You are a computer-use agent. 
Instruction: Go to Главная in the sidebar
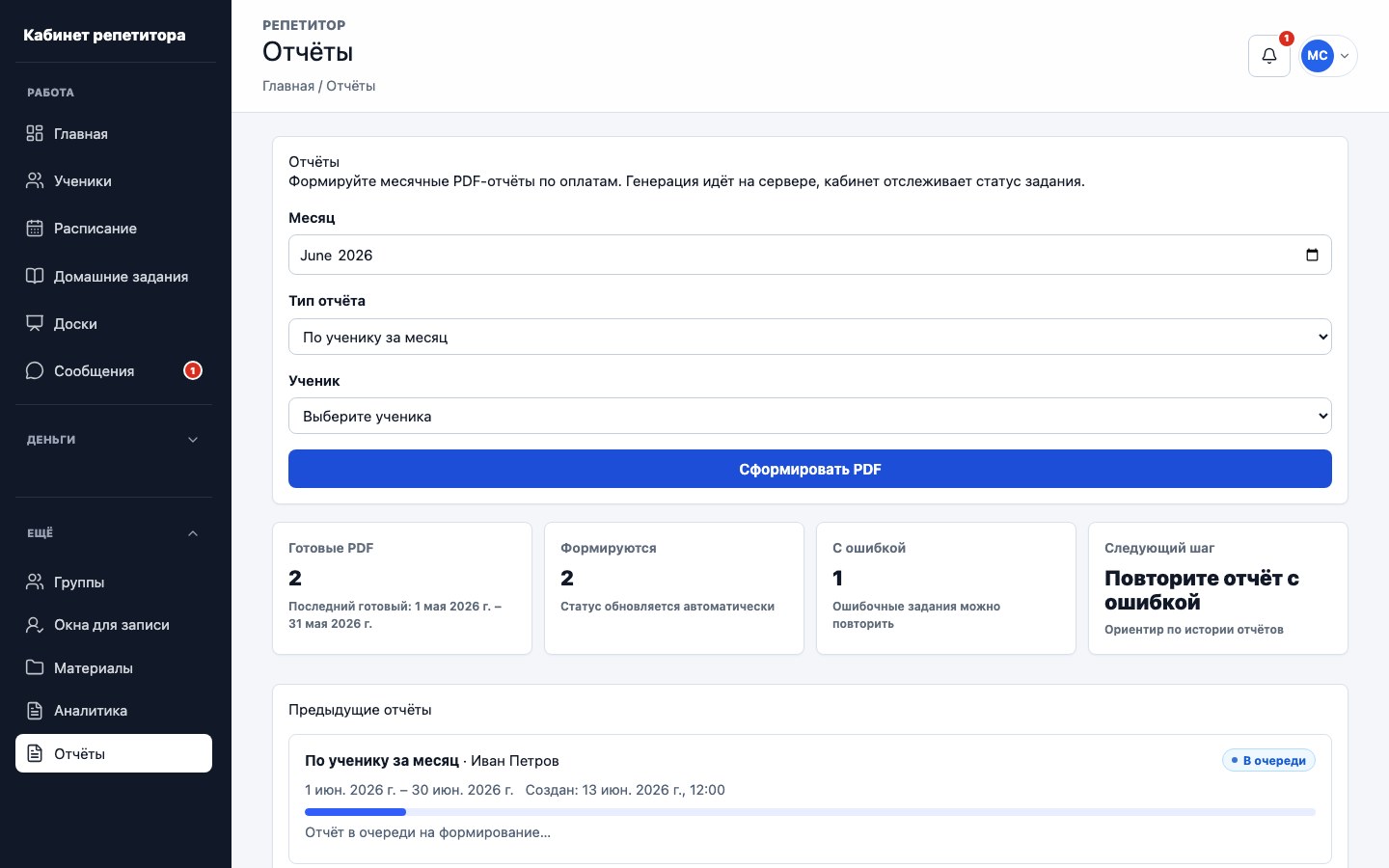tap(114, 133)
